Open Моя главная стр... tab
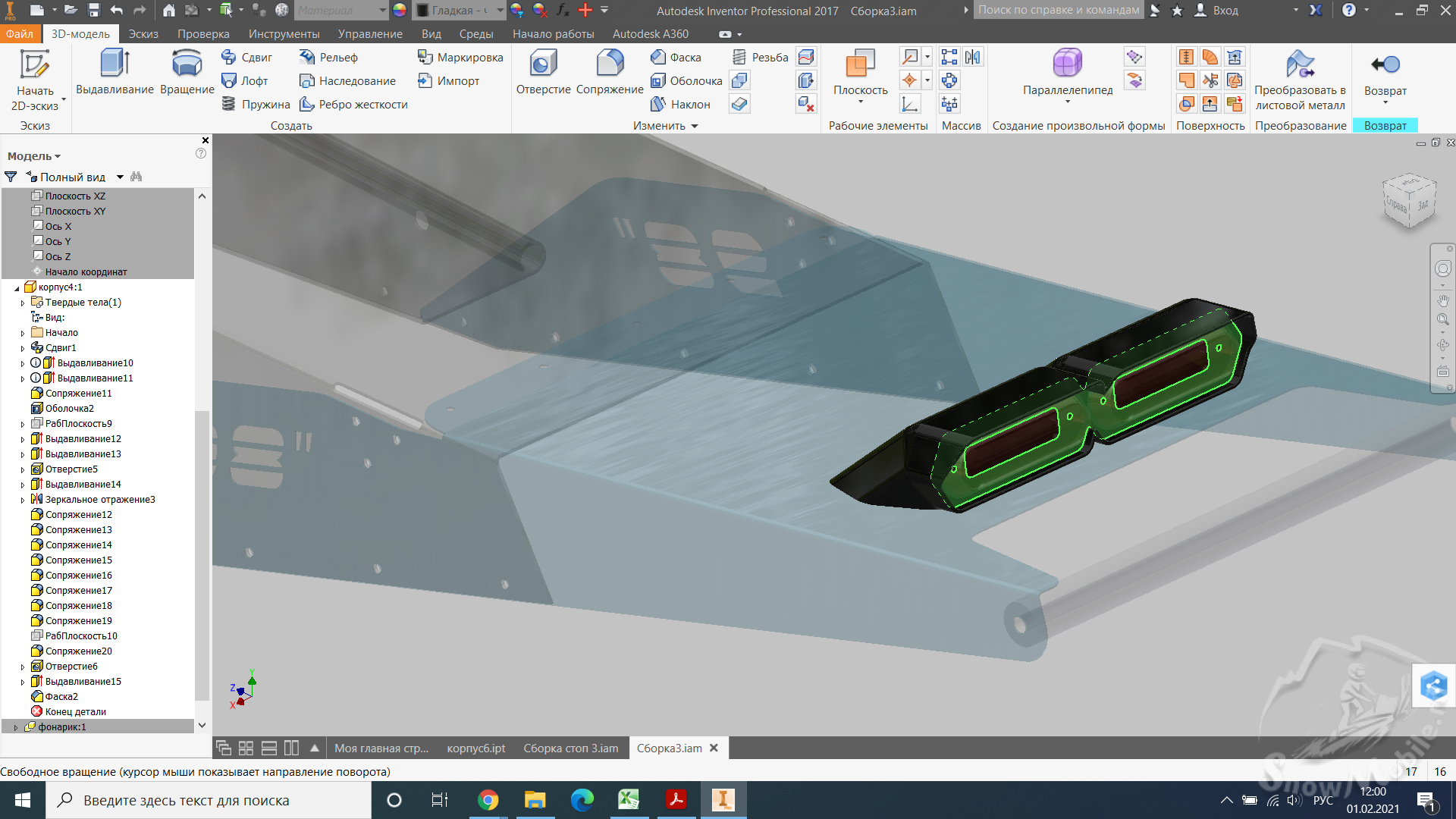The height and width of the screenshot is (819, 1456). [381, 748]
